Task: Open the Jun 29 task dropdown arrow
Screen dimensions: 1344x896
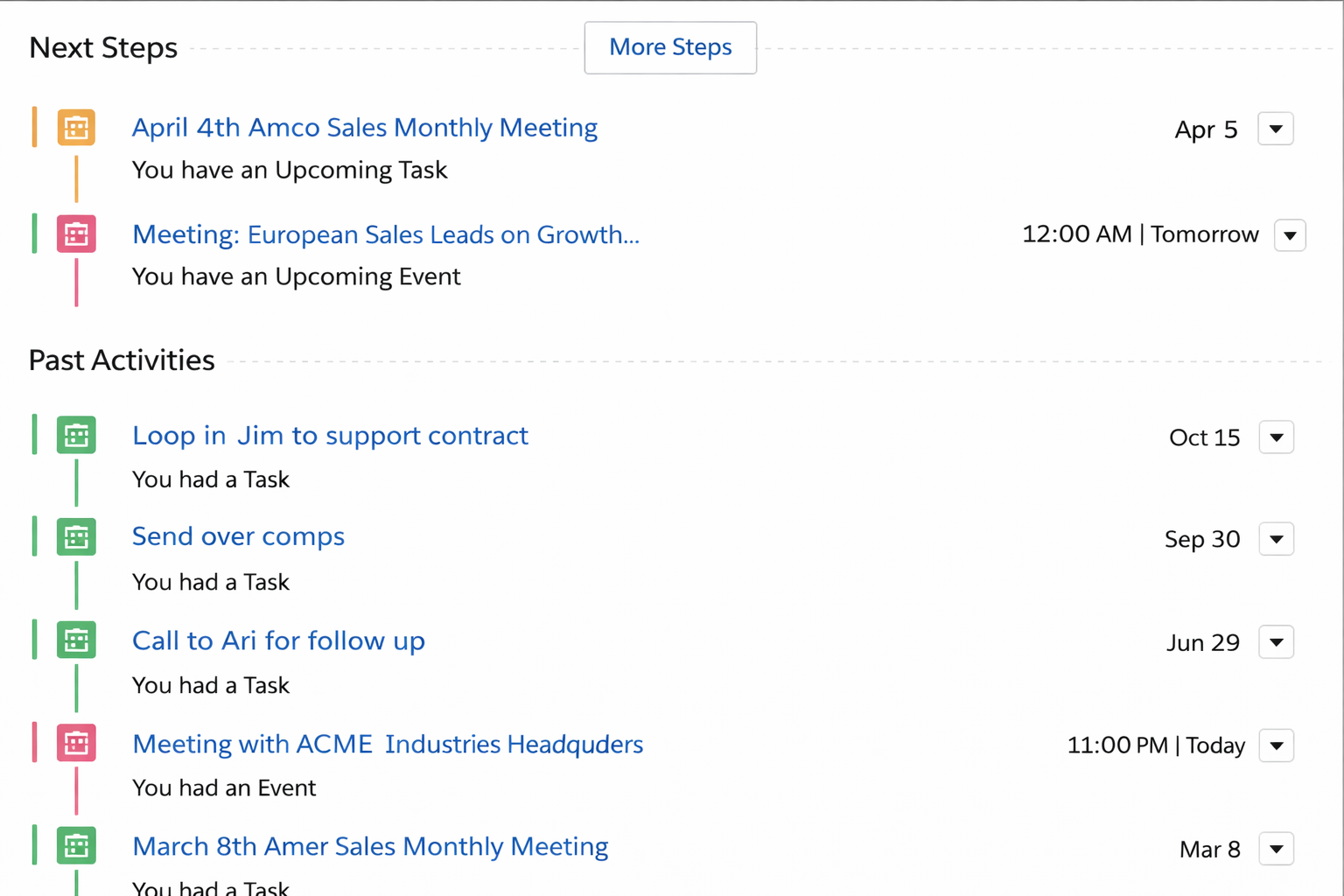Action: 1276,642
